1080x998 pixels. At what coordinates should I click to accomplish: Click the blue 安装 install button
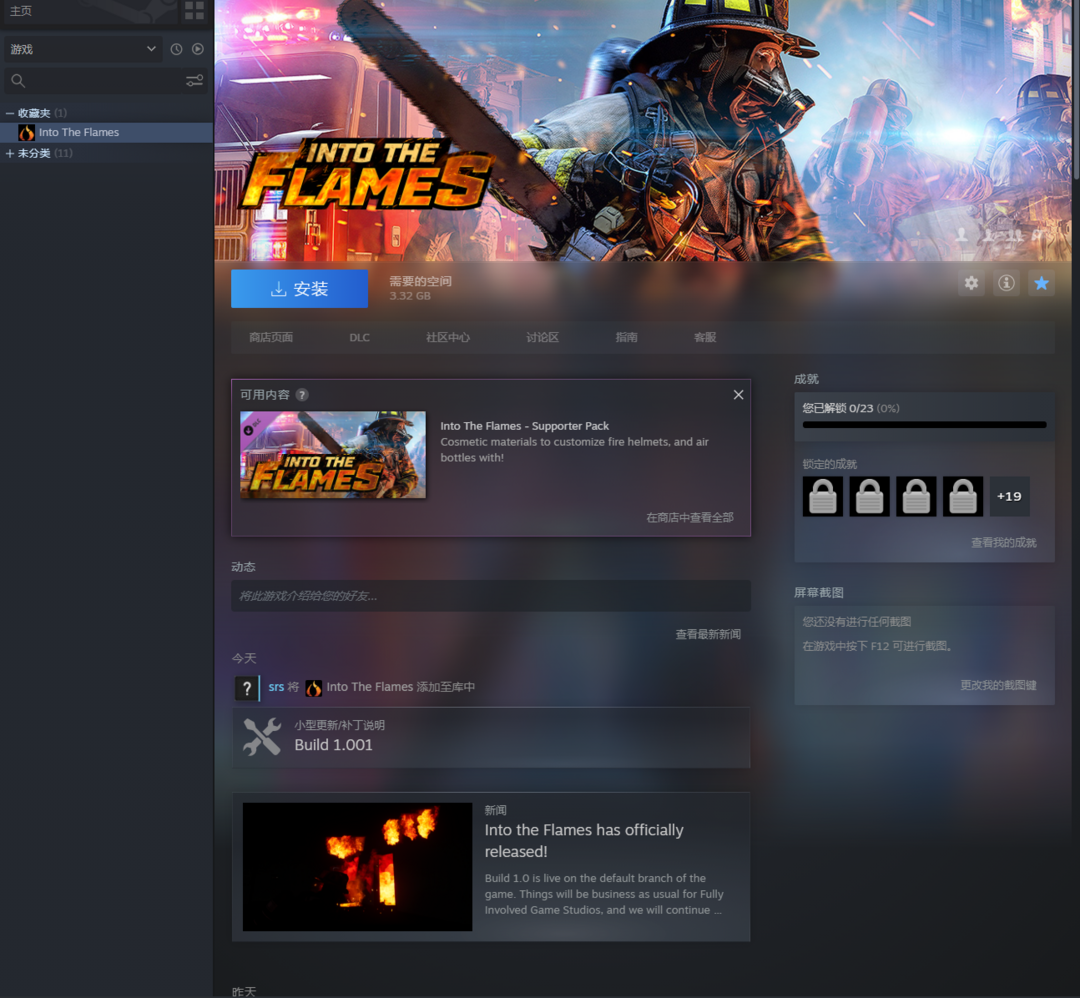click(x=300, y=289)
